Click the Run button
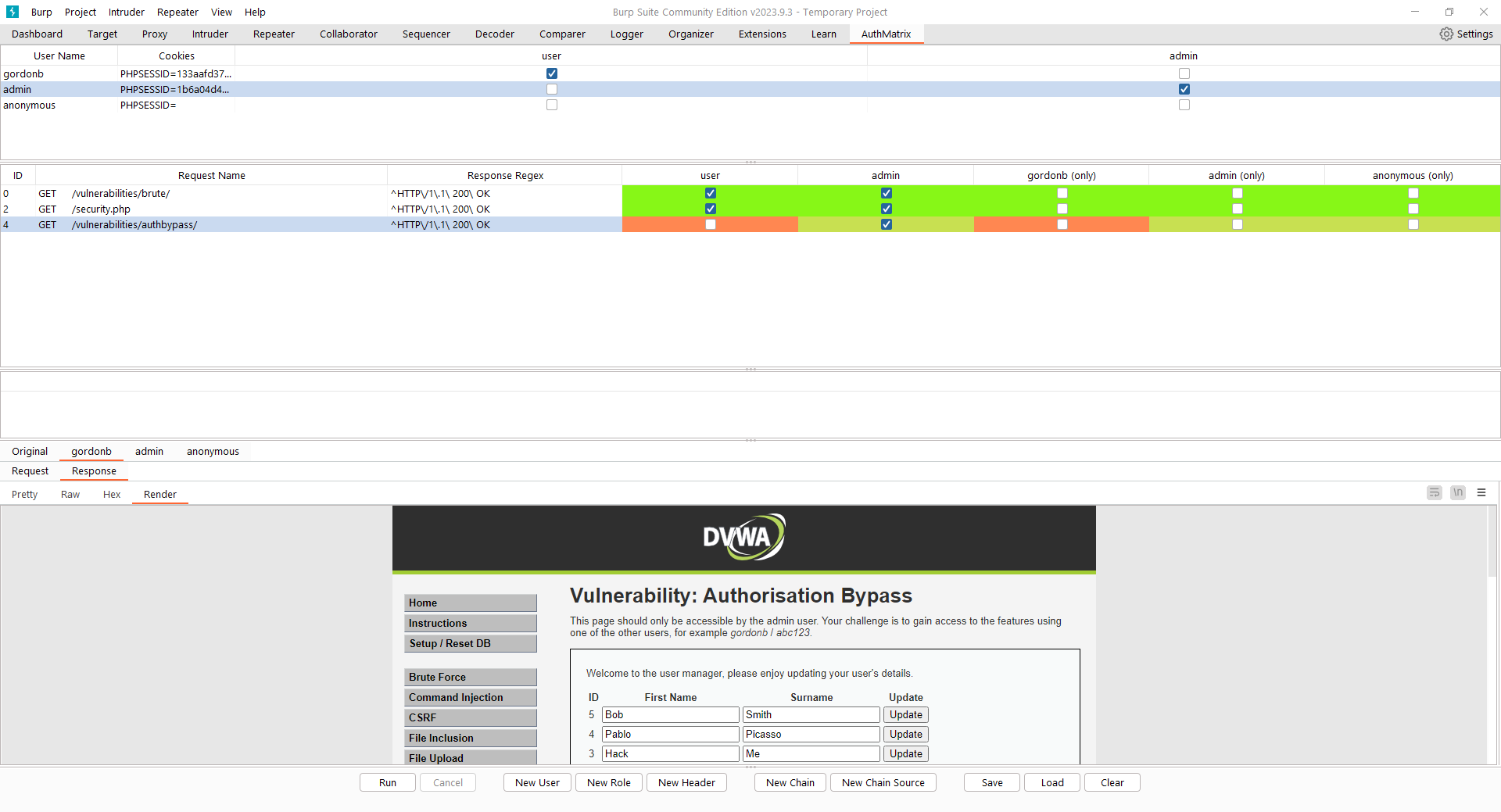 coord(388,782)
